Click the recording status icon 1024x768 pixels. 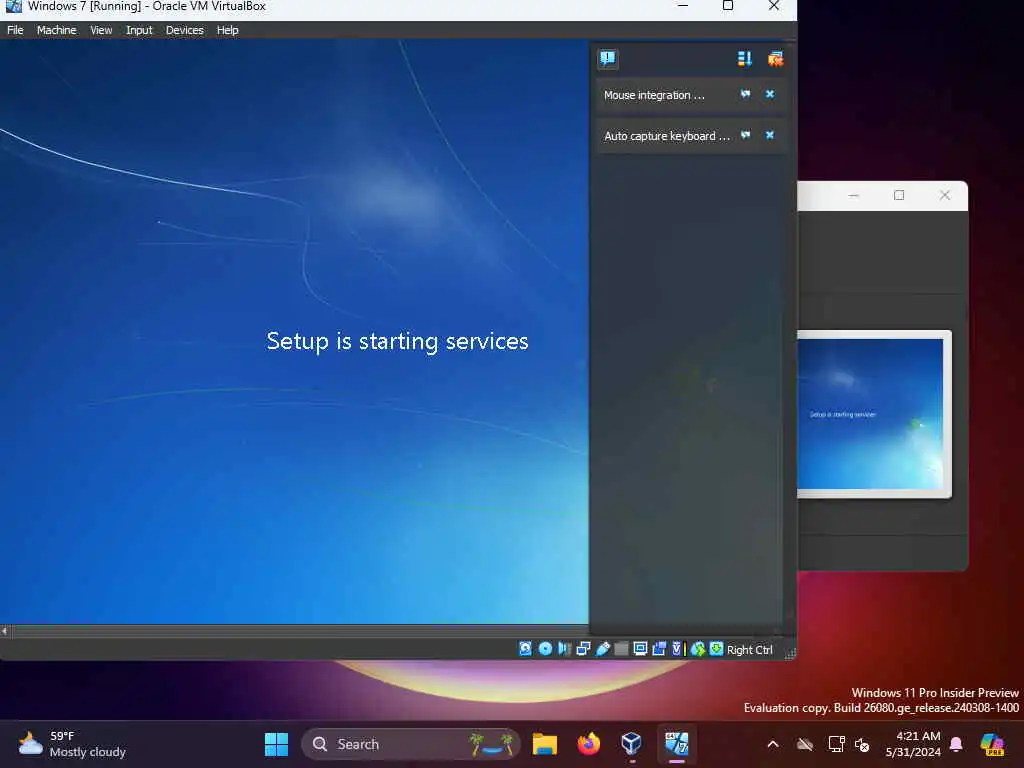pyautogui.click(x=659, y=648)
